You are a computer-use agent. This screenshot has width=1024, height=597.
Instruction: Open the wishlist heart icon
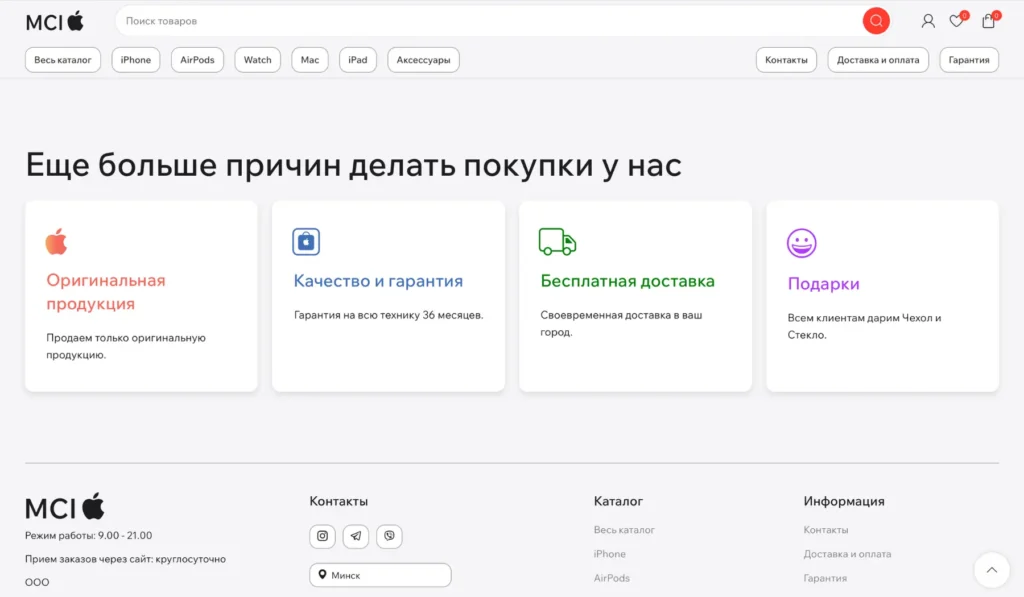[x=957, y=21]
